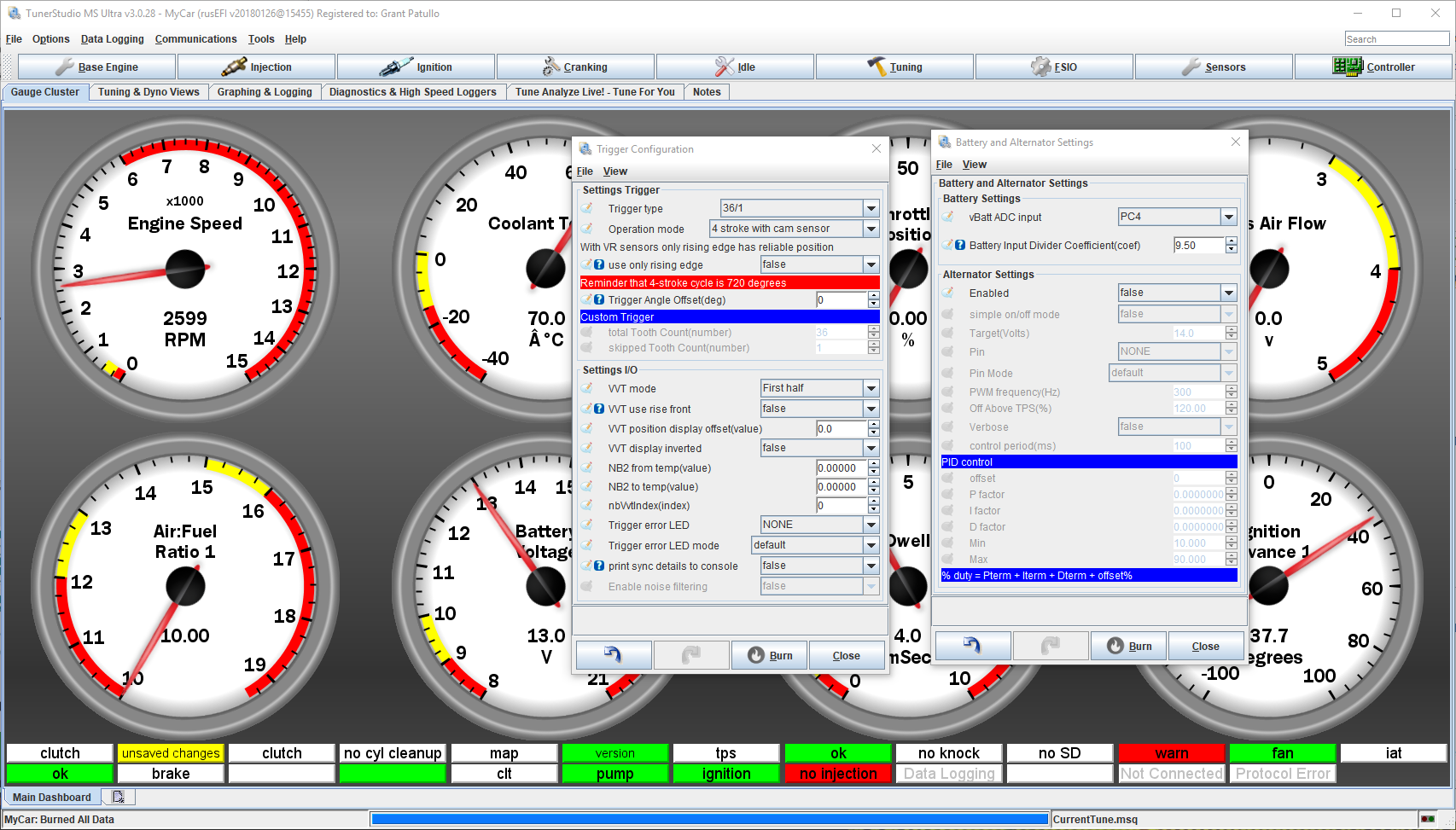This screenshot has width=1456, height=830.
Task: Click note icon beside vBatt ADC input
Action: (x=948, y=217)
